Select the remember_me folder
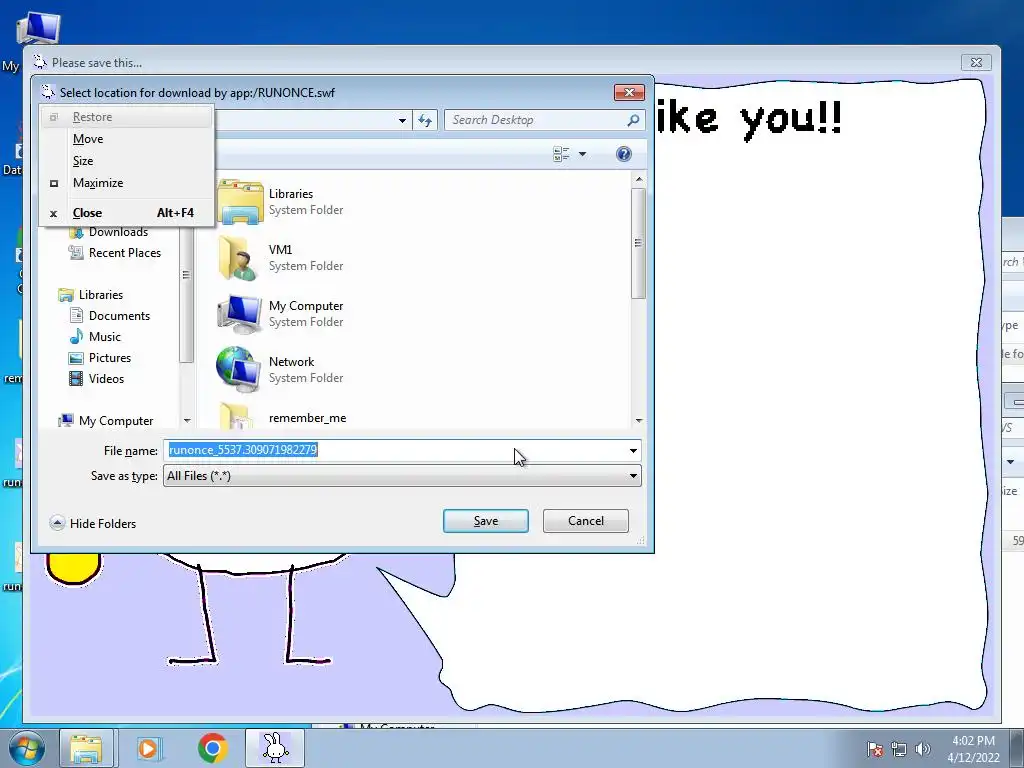This screenshot has height=768, width=1024. pos(282,418)
